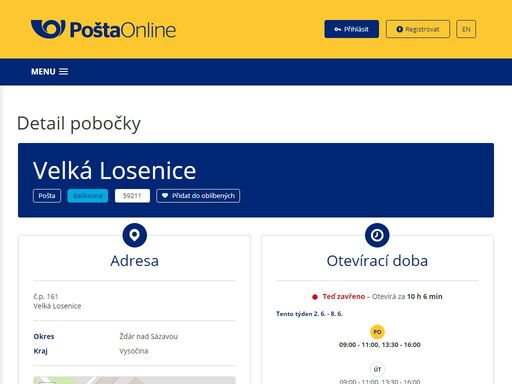This screenshot has height=384, width=512.
Task: Add branch via Přidat do oblíbených
Action: (198, 196)
